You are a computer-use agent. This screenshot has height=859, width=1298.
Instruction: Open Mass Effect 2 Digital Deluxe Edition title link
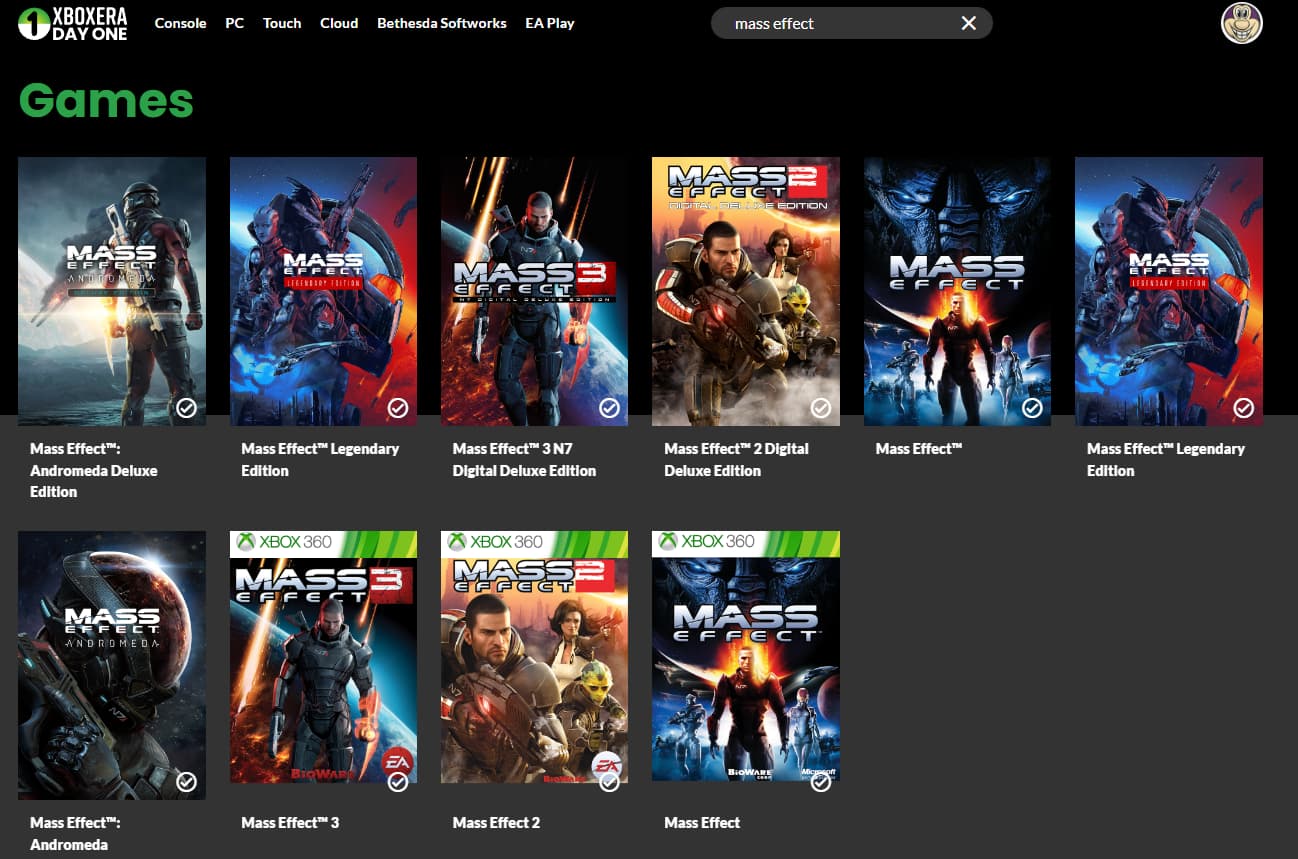736,460
